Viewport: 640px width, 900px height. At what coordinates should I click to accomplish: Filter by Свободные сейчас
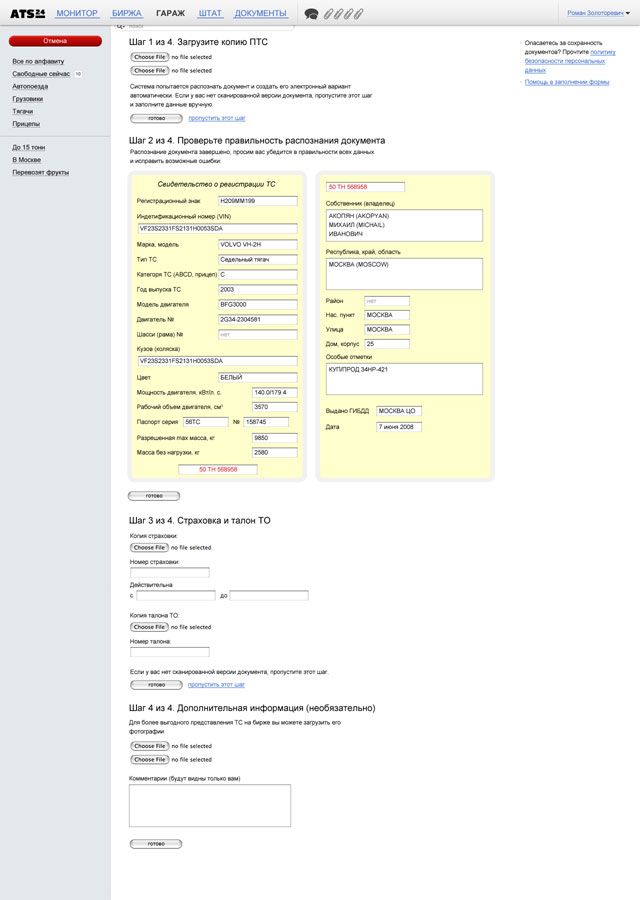tap(41, 73)
